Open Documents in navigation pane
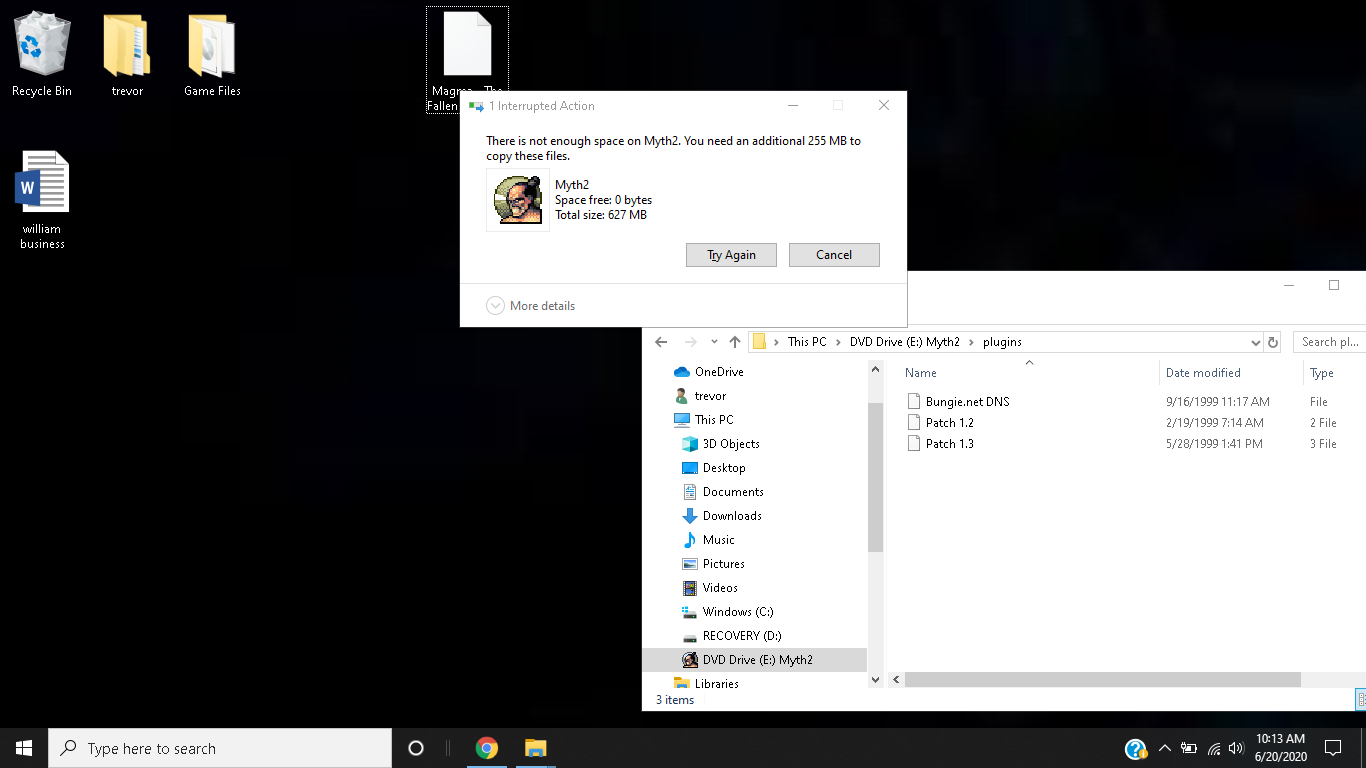 tap(723, 492)
